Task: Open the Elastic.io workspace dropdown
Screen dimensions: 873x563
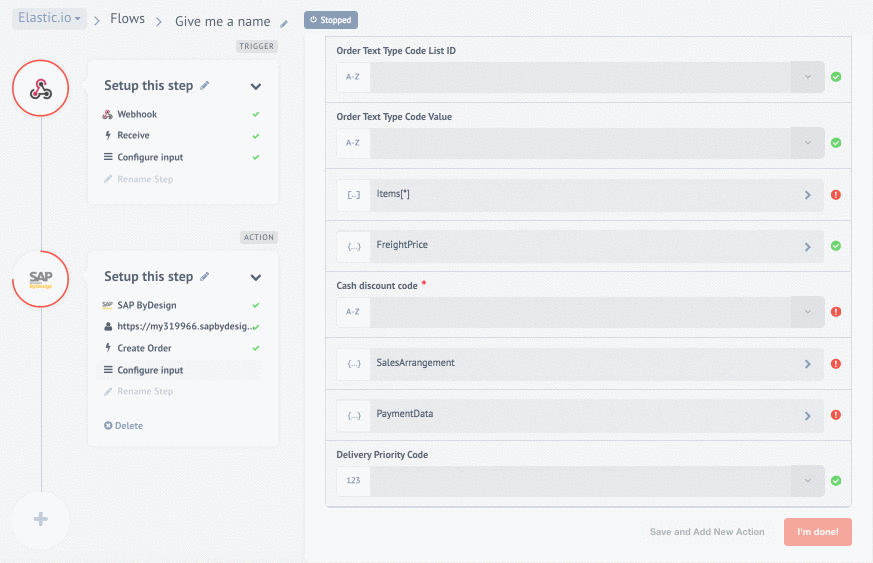Action: click(50, 18)
